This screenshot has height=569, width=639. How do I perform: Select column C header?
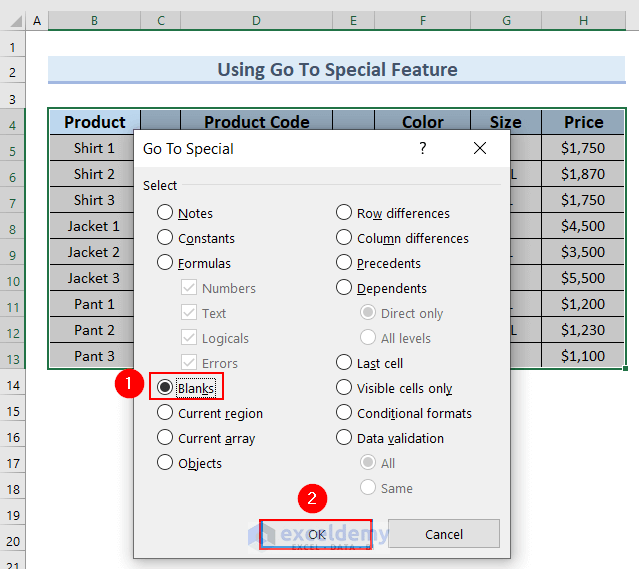[x=161, y=20]
